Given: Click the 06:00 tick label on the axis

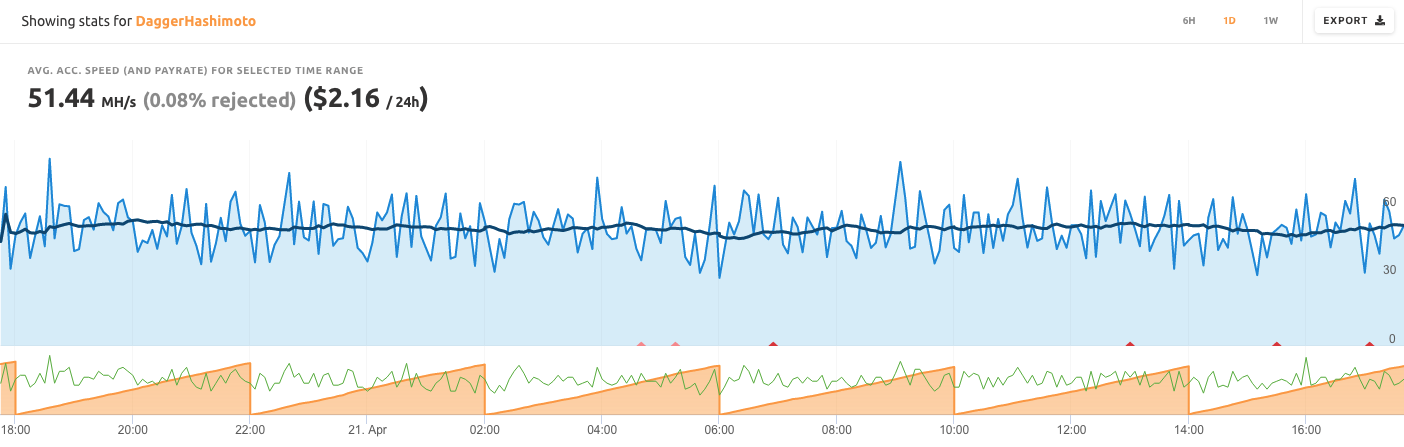Looking at the screenshot, I should tap(719, 430).
